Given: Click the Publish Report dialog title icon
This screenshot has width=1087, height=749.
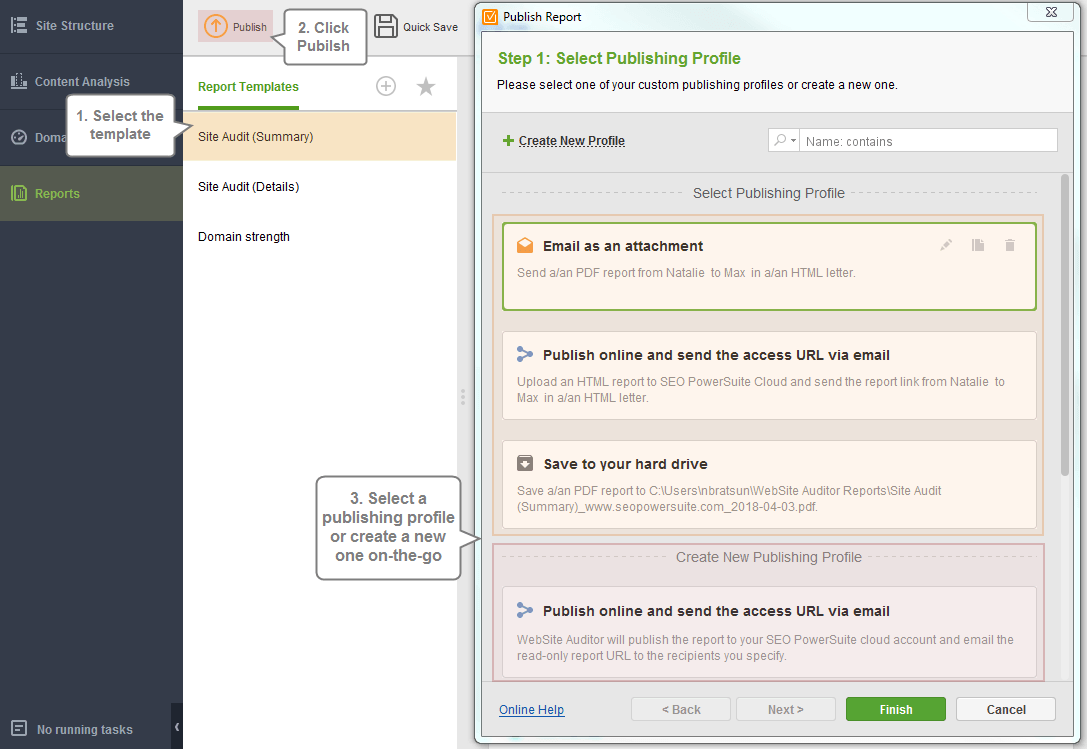Looking at the screenshot, I should click(490, 17).
